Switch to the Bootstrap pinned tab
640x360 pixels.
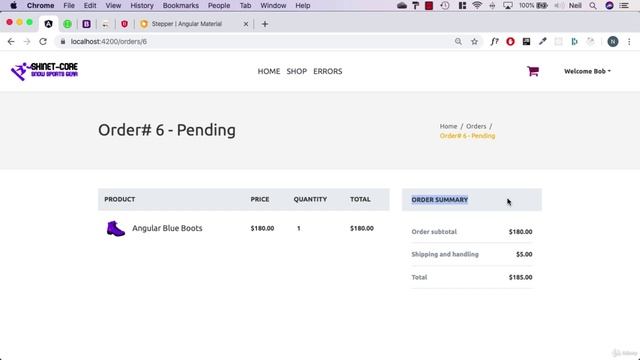[87, 24]
